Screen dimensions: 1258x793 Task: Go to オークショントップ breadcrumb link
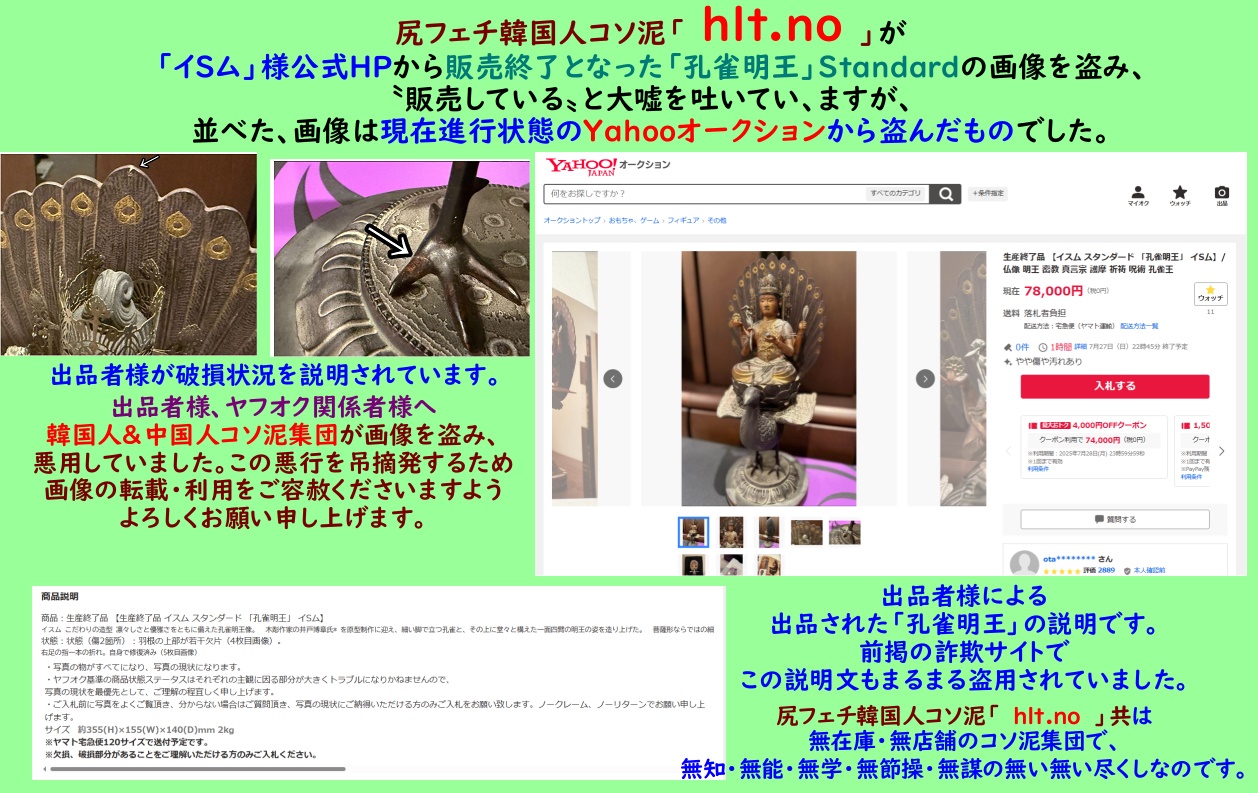point(572,220)
